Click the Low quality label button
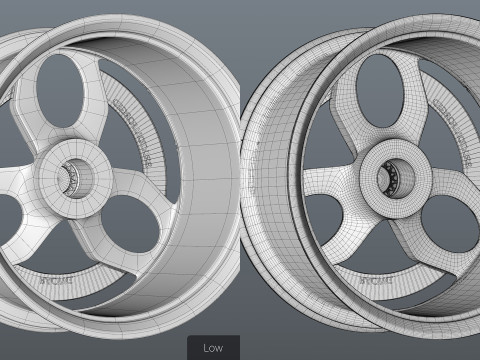This screenshot has width=480, height=360. 213,348
